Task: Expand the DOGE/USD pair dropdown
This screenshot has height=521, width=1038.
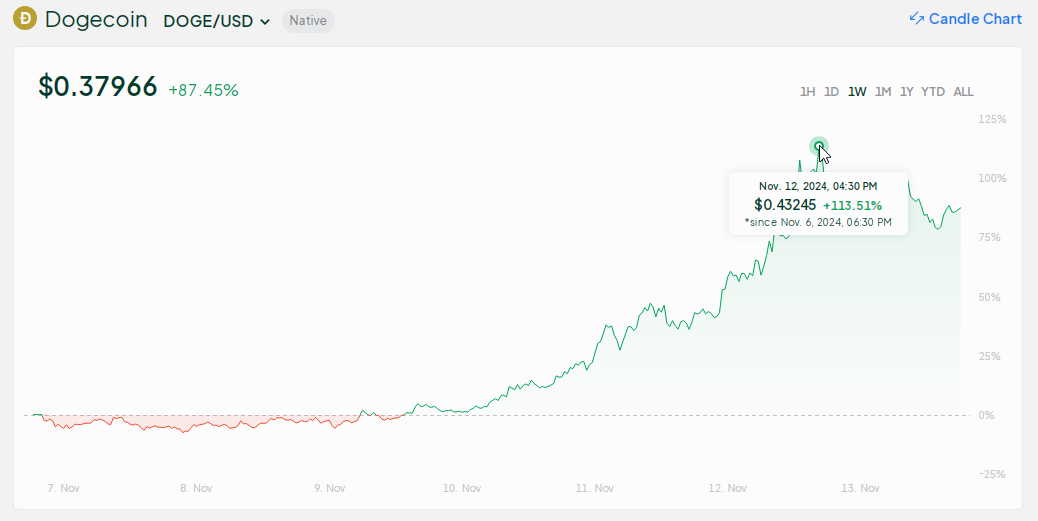Action: pos(216,20)
